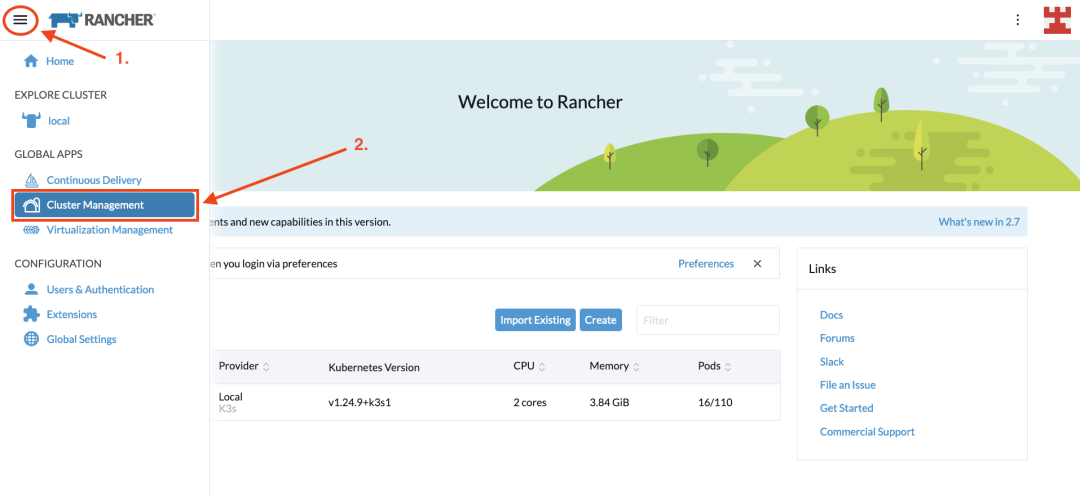Open the user avatar menu

1059,20
